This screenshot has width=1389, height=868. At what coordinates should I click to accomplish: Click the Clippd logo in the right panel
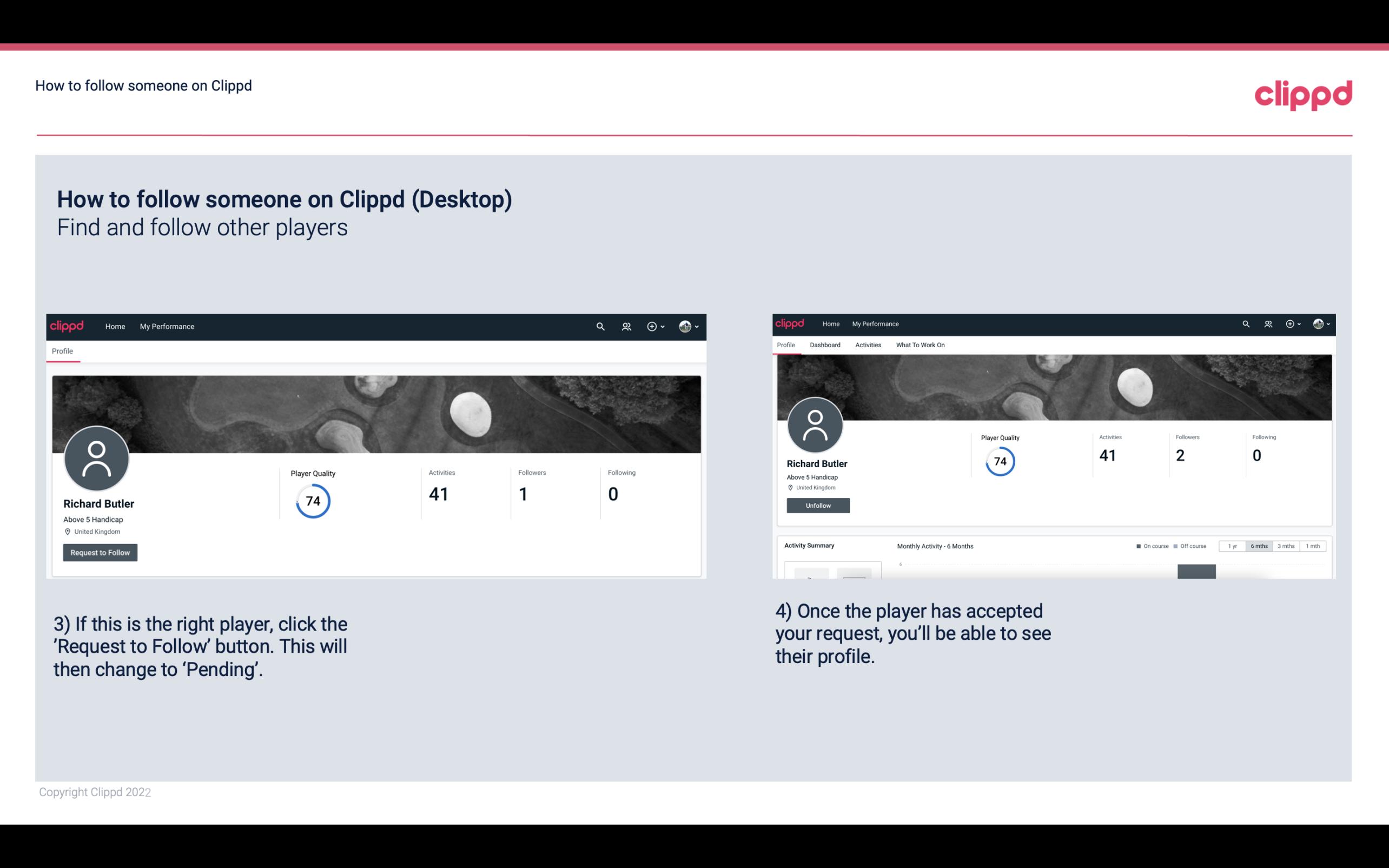(x=791, y=323)
